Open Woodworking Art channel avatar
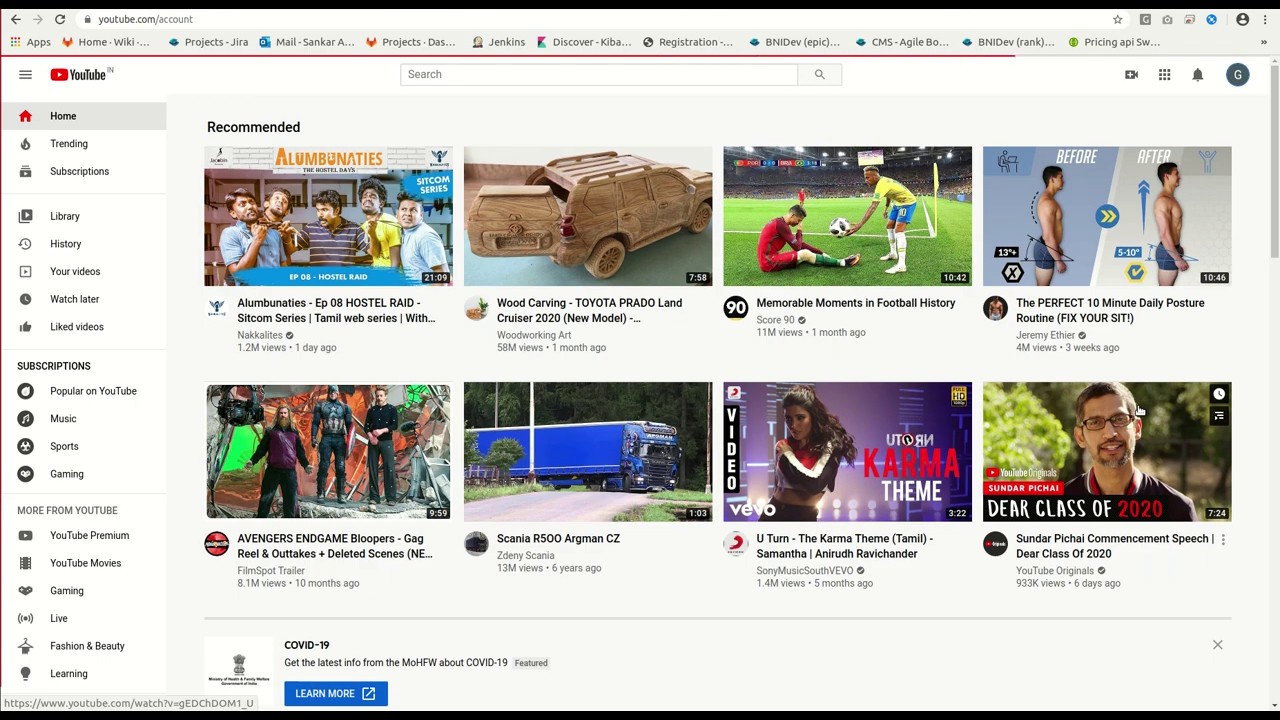This screenshot has width=1280, height=720. pyautogui.click(x=476, y=308)
